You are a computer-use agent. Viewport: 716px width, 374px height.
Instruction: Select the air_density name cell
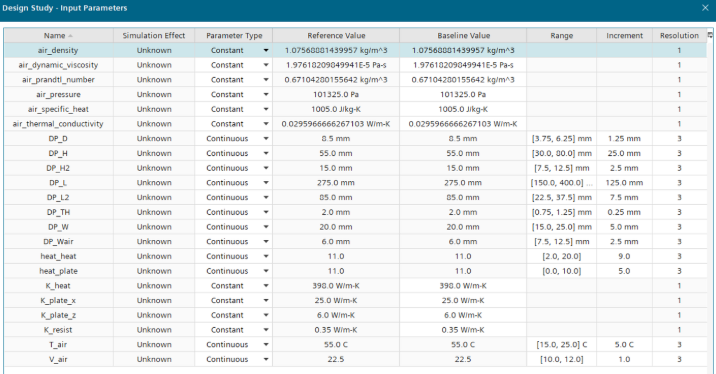(58, 50)
